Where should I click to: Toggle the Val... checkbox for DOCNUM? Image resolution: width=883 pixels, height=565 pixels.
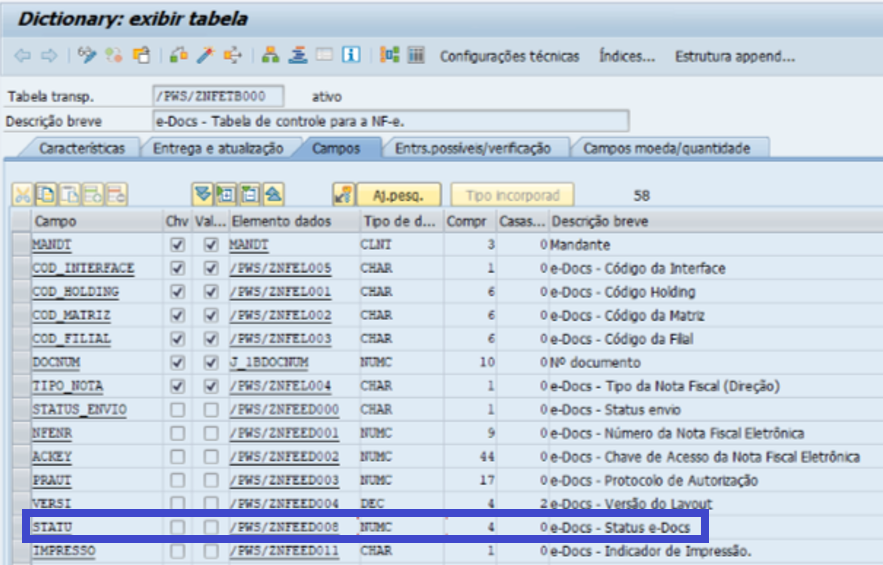211,363
